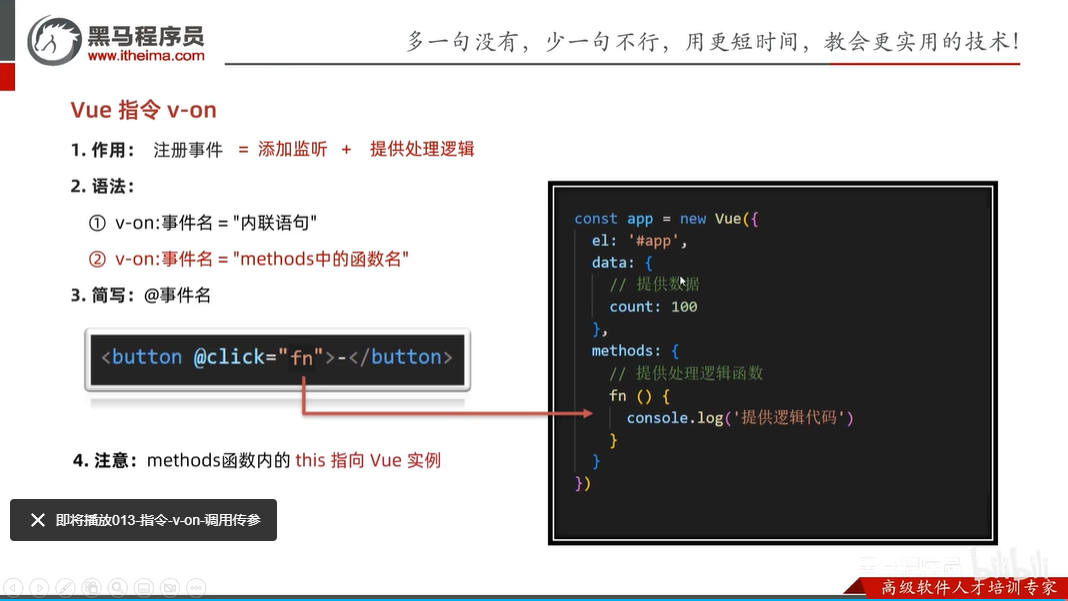Click the 'Vue 指令 v-on' slide title
Image resolution: width=1068 pixels, height=601 pixels.
[143, 110]
